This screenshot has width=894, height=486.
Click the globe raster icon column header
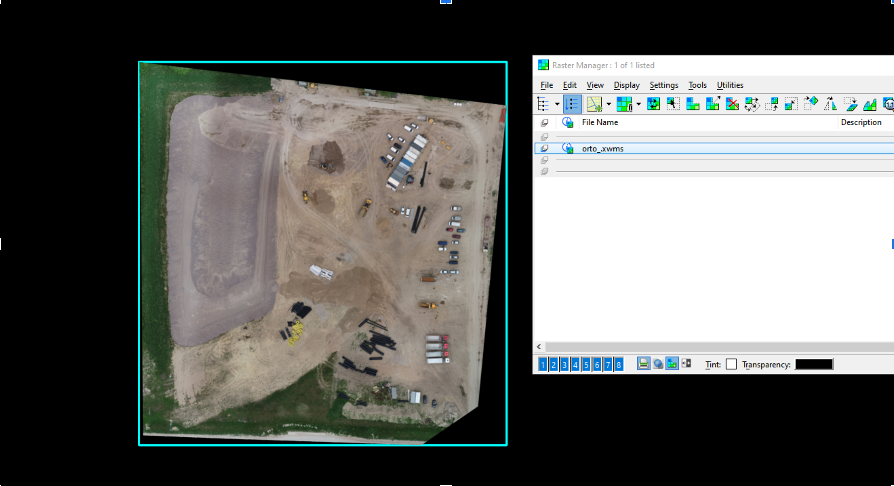pos(567,122)
